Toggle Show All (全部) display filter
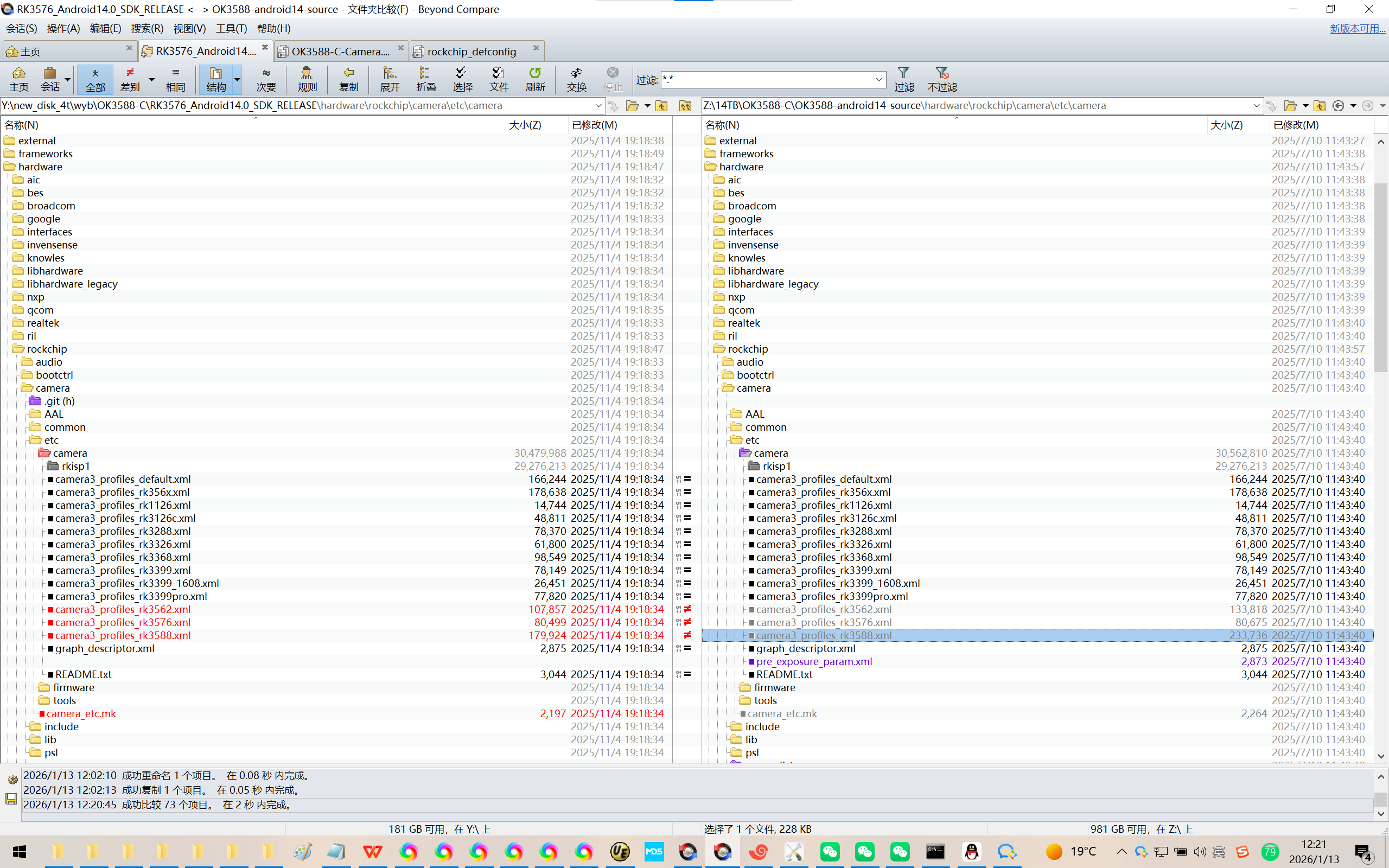The width and height of the screenshot is (1389, 868). pos(95,79)
